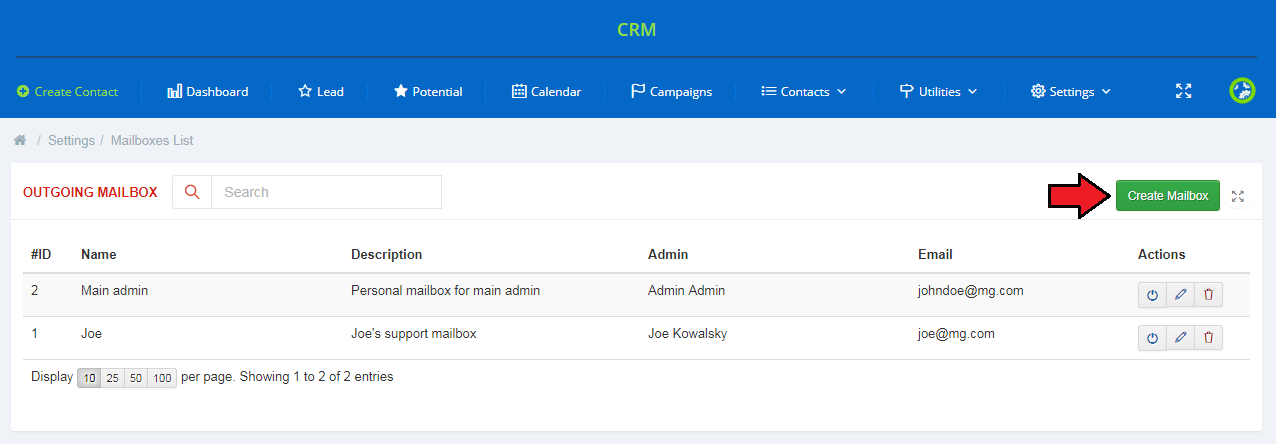The image size is (1276, 444).
Task: Toggle fullscreen from the top navigation bar
Action: (1184, 91)
